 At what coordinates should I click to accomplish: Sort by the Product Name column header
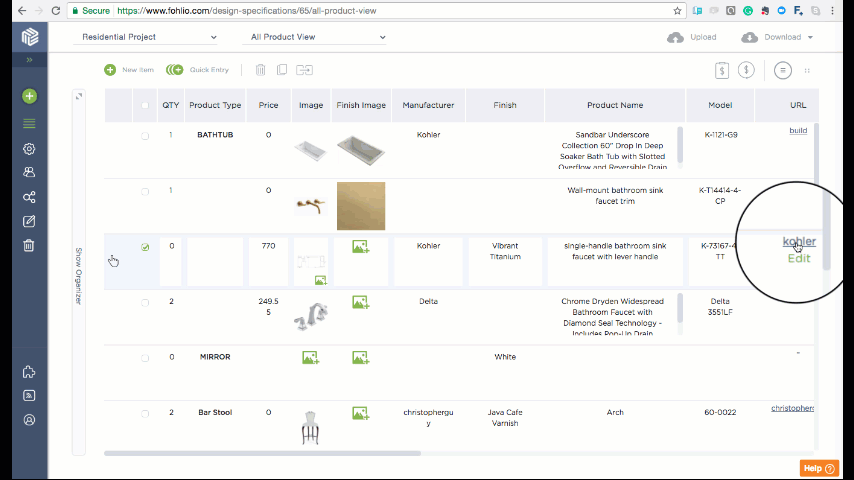click(x=615, y=105)
